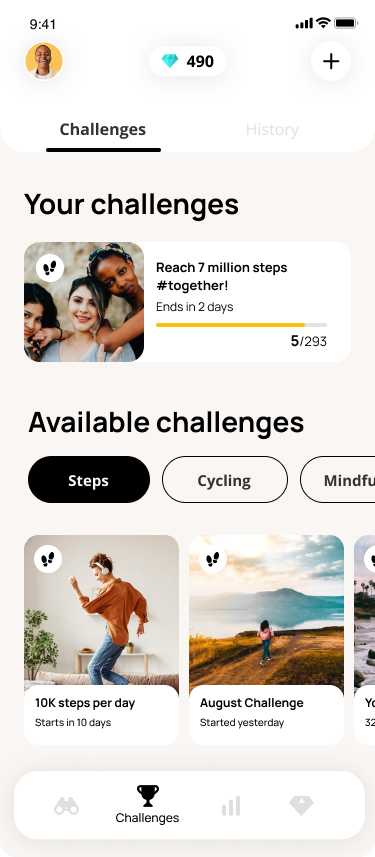Screen dimensions: 375x857
Task: Open the binoculars discover icon in bottom bar
Action: (67, 806)
